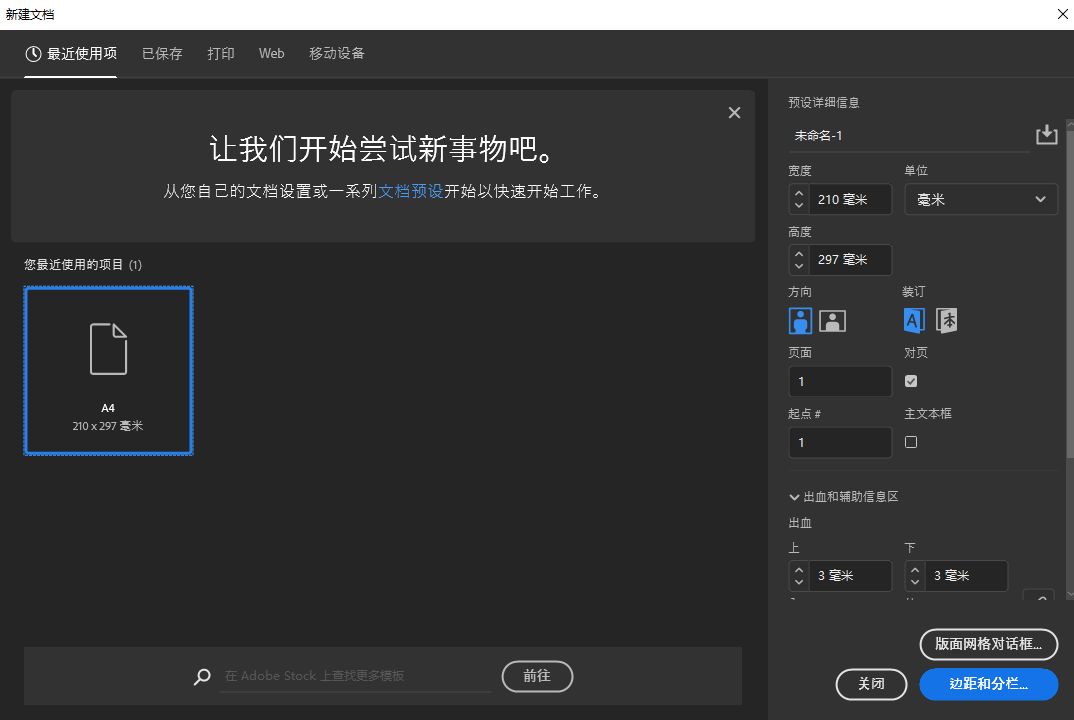Click the save document preset icon
1074x720 pixels.
(1046, 134)
